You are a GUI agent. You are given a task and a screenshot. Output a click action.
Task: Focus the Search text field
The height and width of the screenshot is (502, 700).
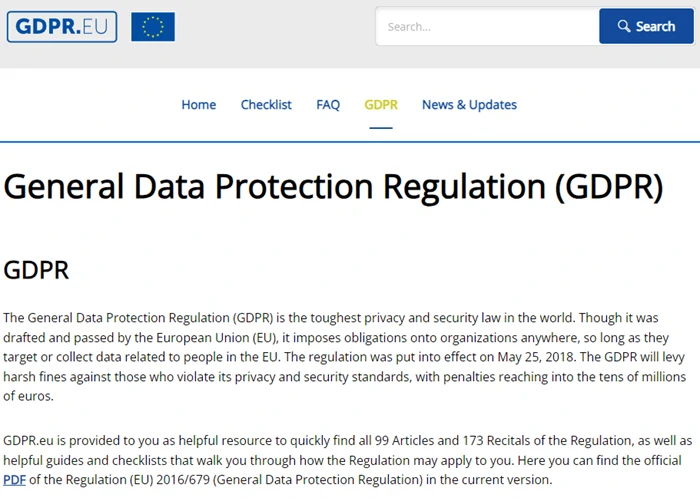(x=487, y=26)
